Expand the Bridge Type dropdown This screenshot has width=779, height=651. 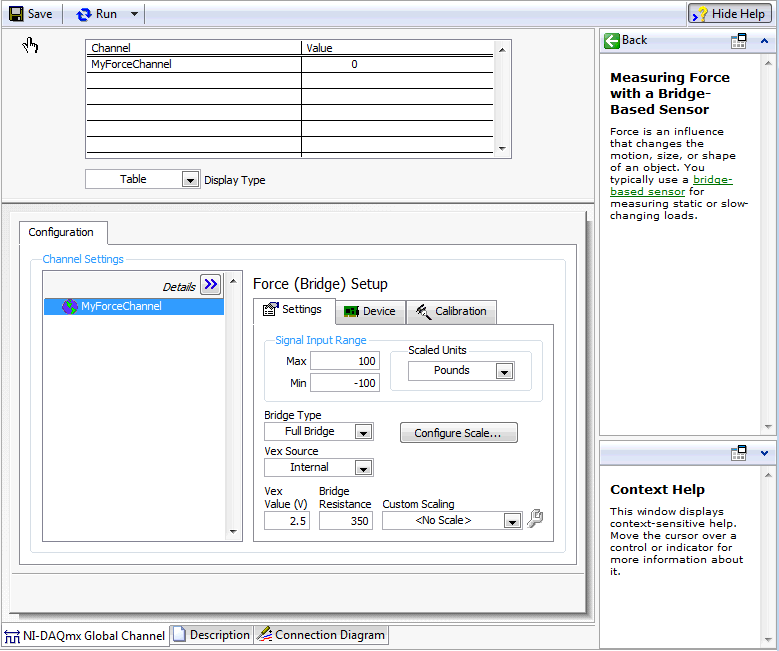364,432
